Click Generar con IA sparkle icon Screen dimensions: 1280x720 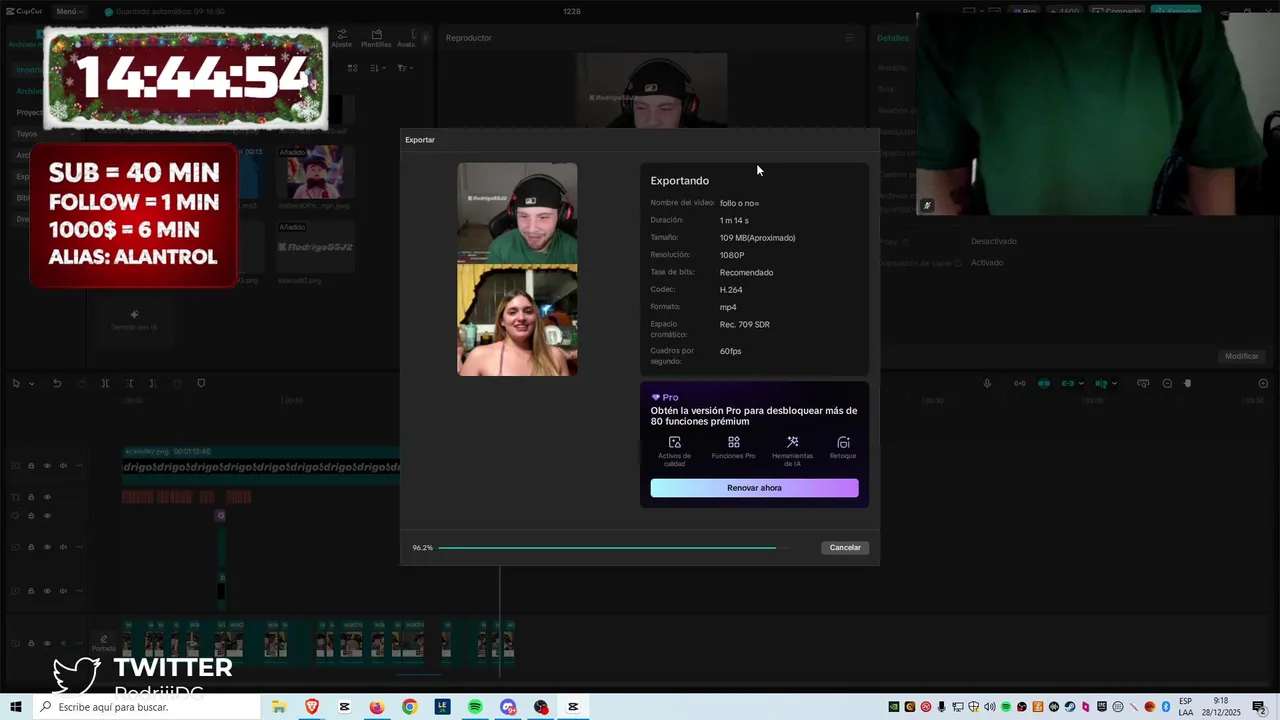click(x=134, y=314)
